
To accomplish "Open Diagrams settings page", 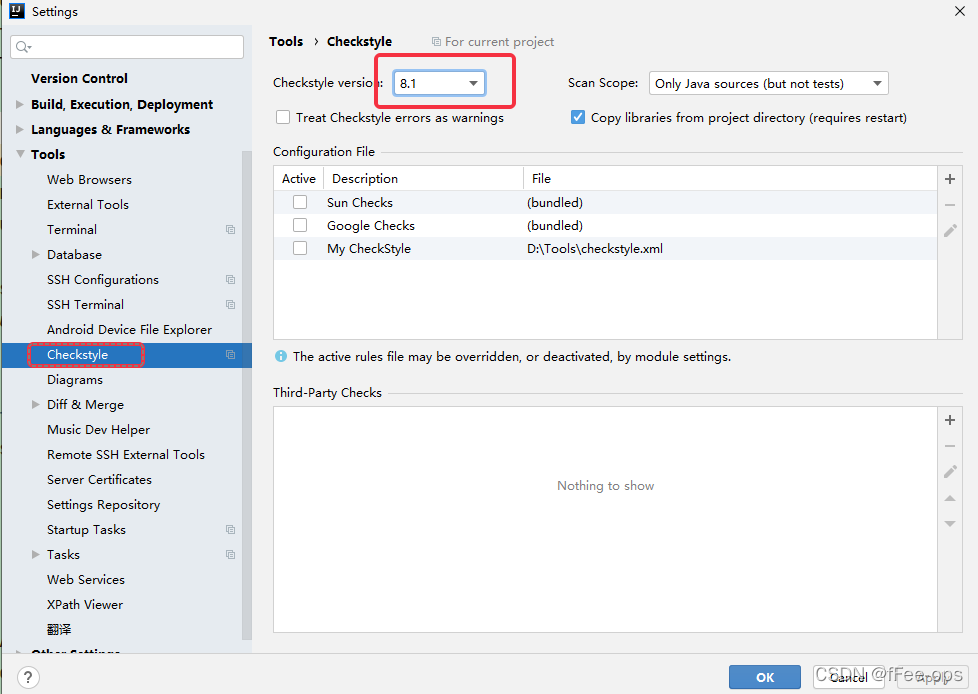I will [75, 380].
